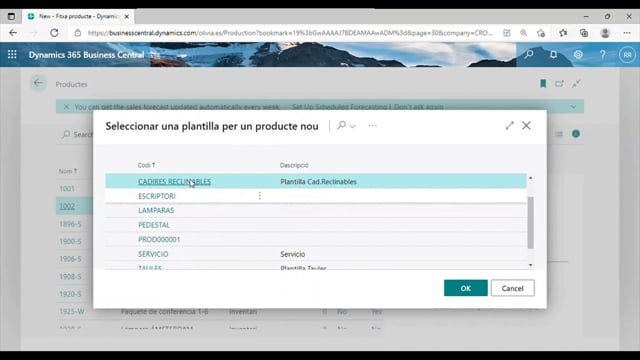640x360 pixels.
Task: Open Productes page in new window icon
Action: (559, 84)
